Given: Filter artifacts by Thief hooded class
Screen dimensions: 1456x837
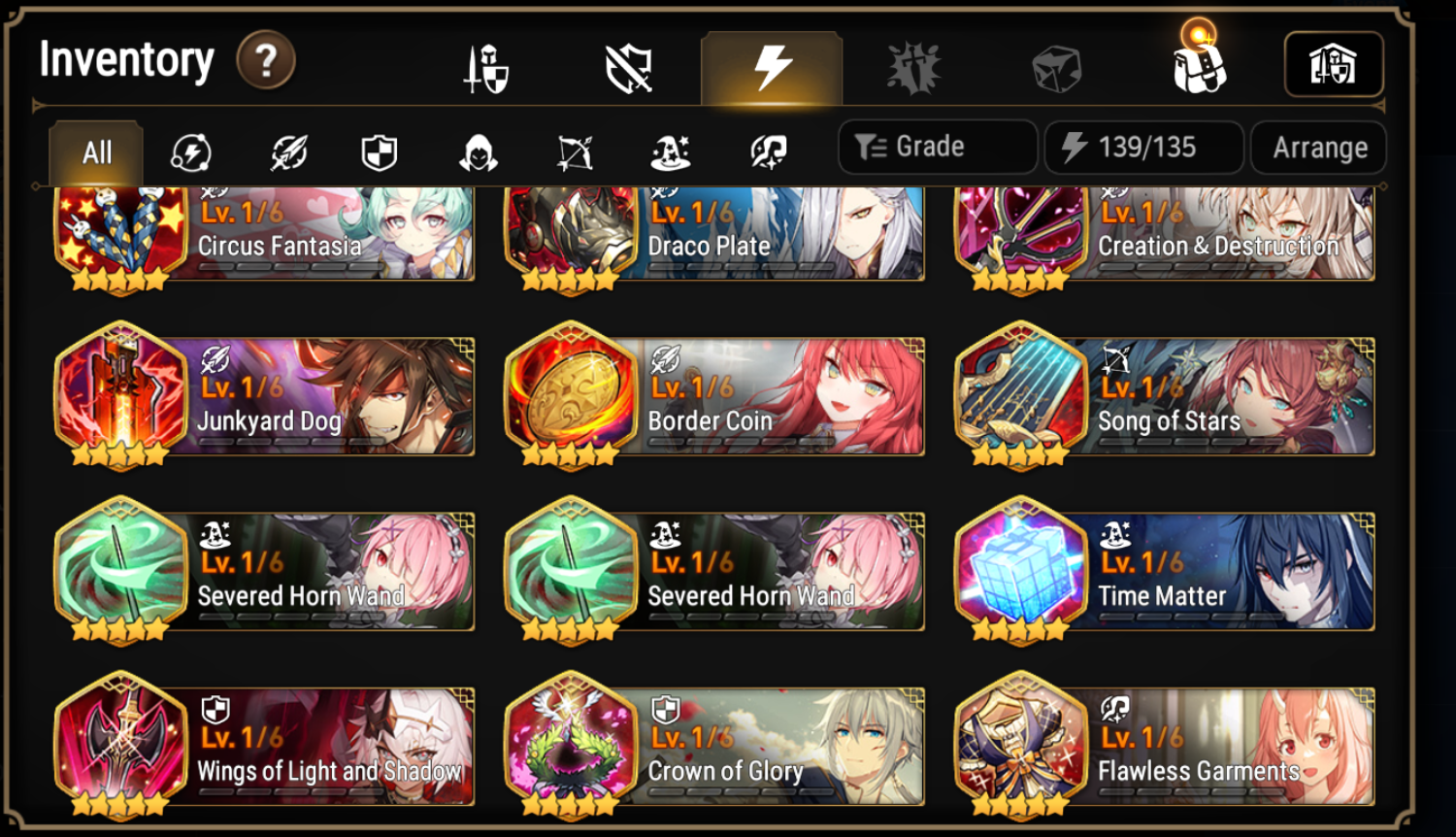Looking at the screenshot, I should (x=478, y=152).
